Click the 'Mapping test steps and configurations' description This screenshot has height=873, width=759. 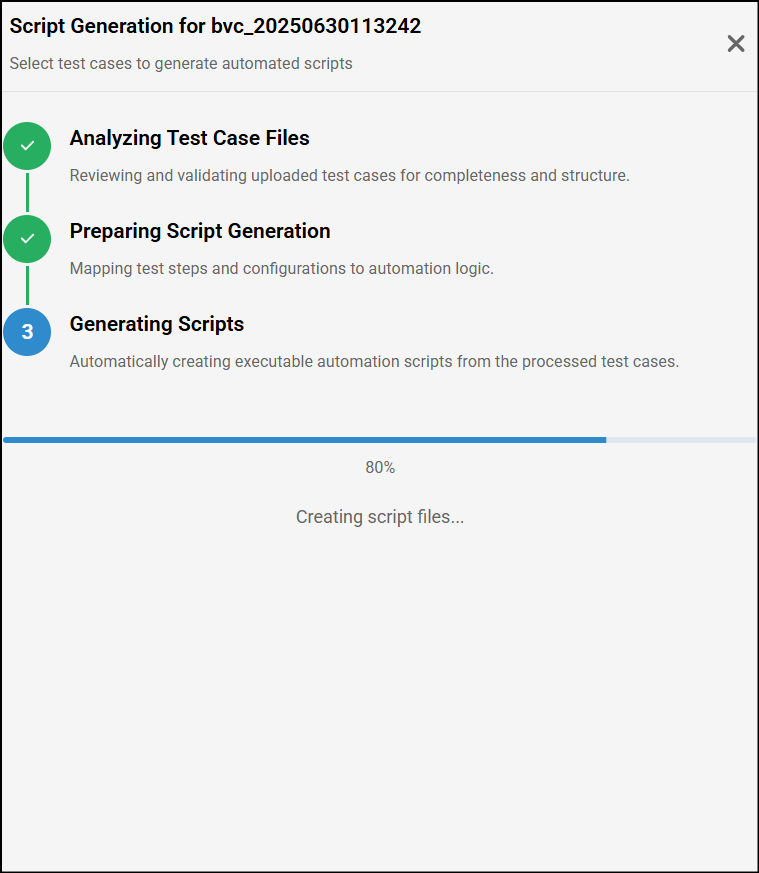point(281,269)
